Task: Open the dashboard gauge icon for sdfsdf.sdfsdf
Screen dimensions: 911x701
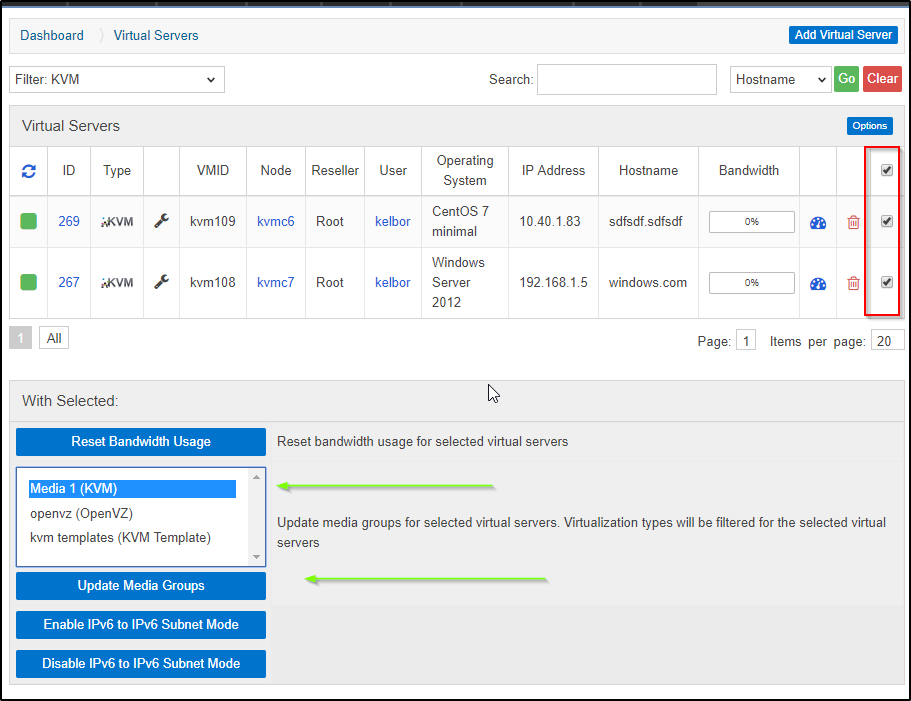Action: tap(818, 222)
